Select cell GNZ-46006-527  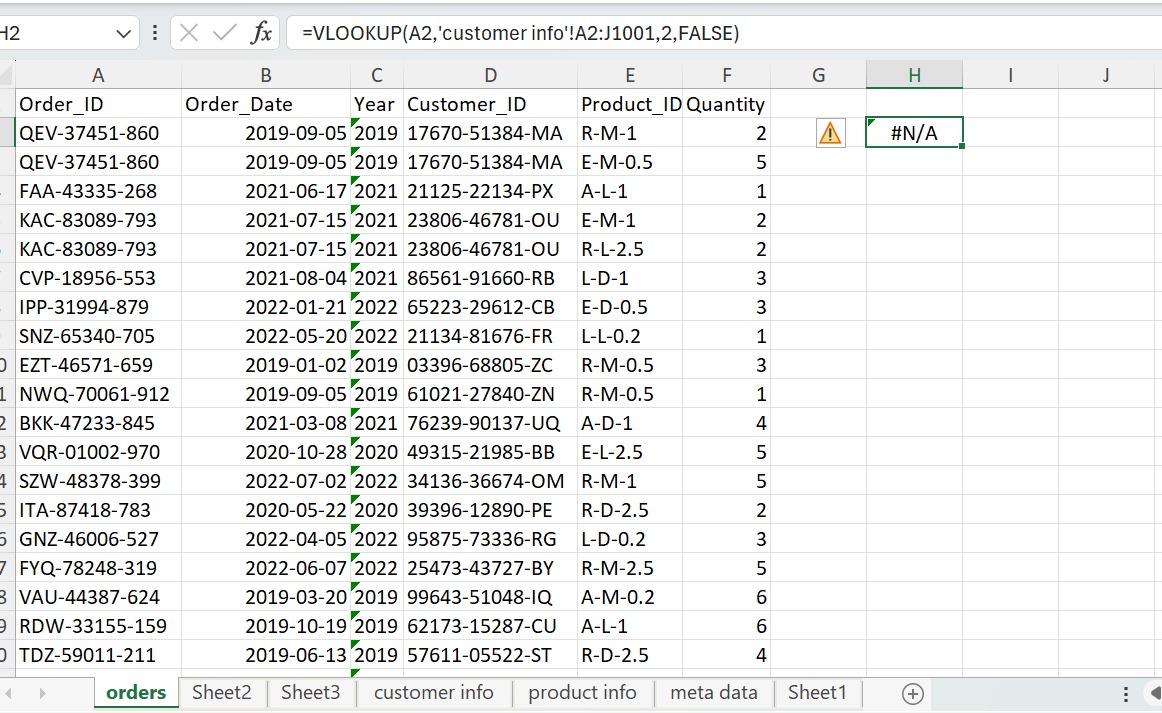(98, 539)
